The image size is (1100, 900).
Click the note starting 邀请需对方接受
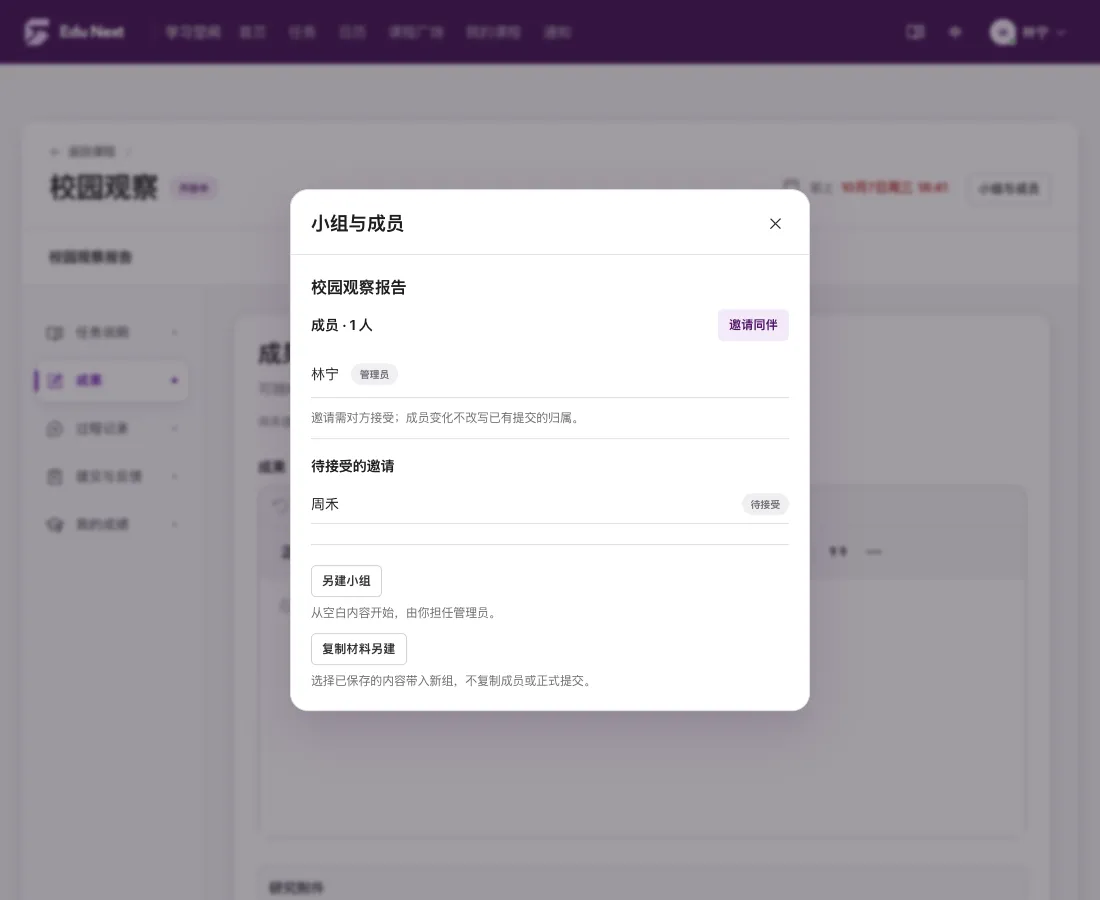[x=446, y=418]
